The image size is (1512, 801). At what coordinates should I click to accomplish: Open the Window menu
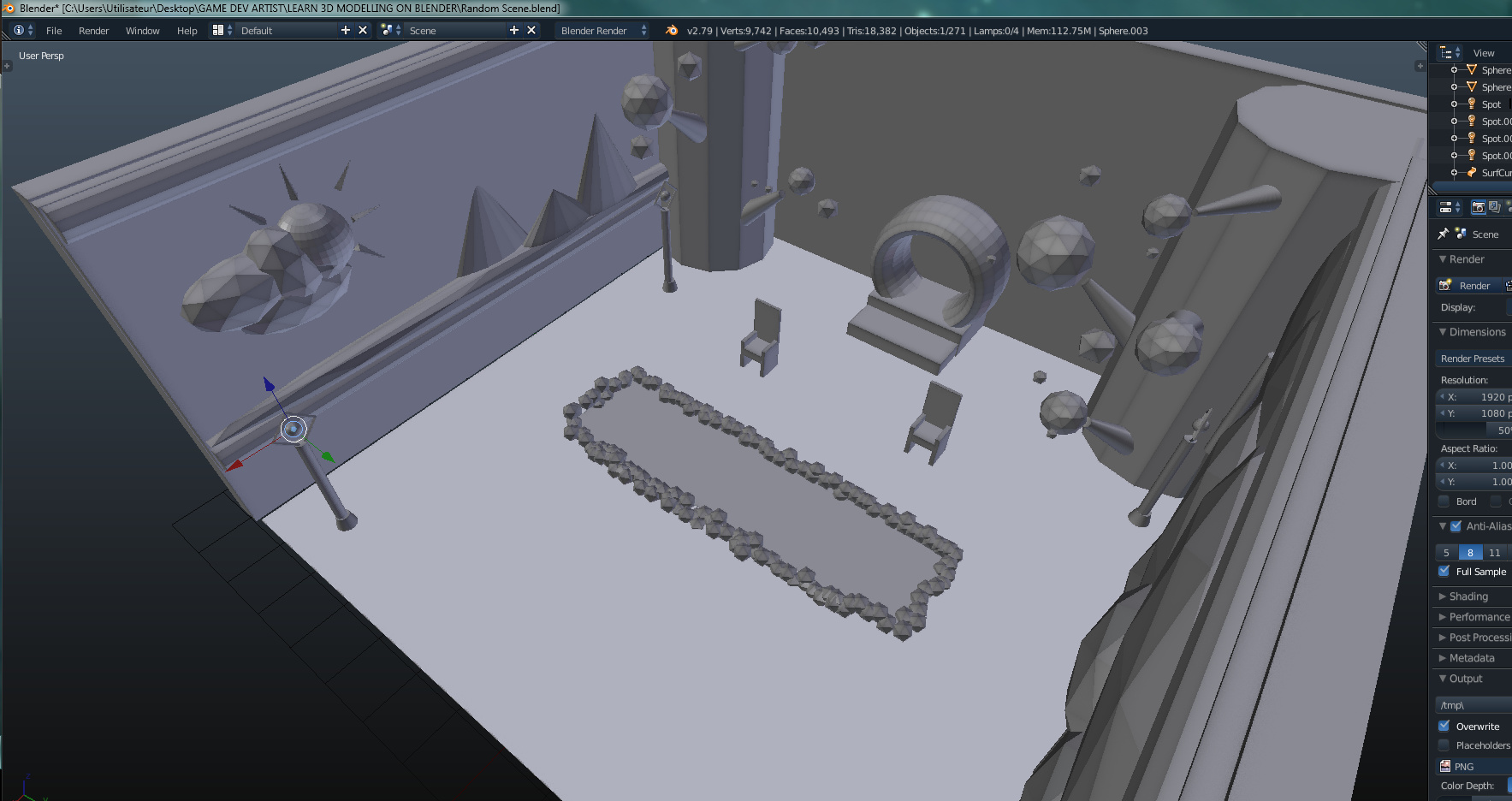(x=143, y=30)
